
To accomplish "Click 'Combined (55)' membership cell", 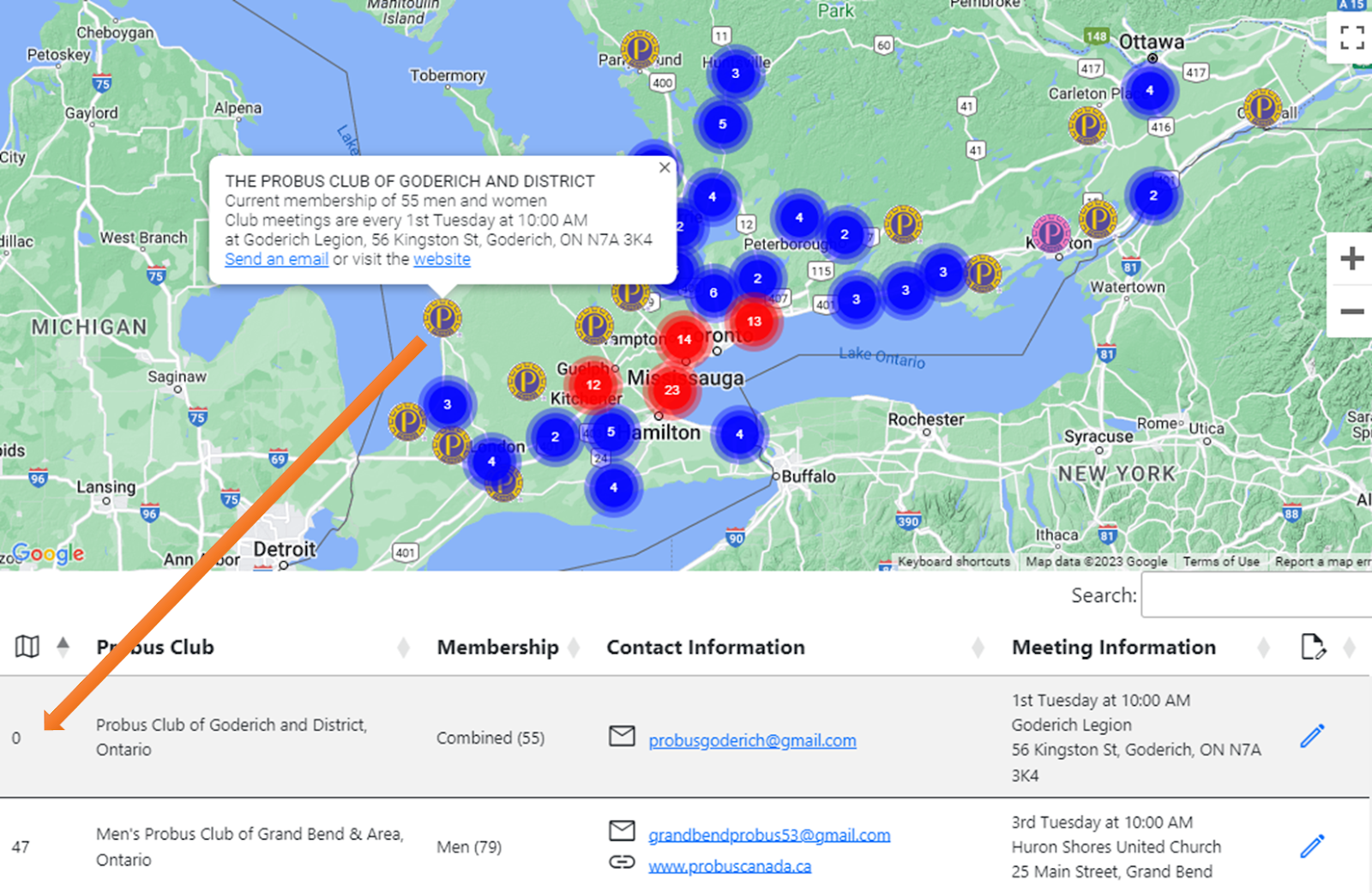I will click(x=490, y=738).
